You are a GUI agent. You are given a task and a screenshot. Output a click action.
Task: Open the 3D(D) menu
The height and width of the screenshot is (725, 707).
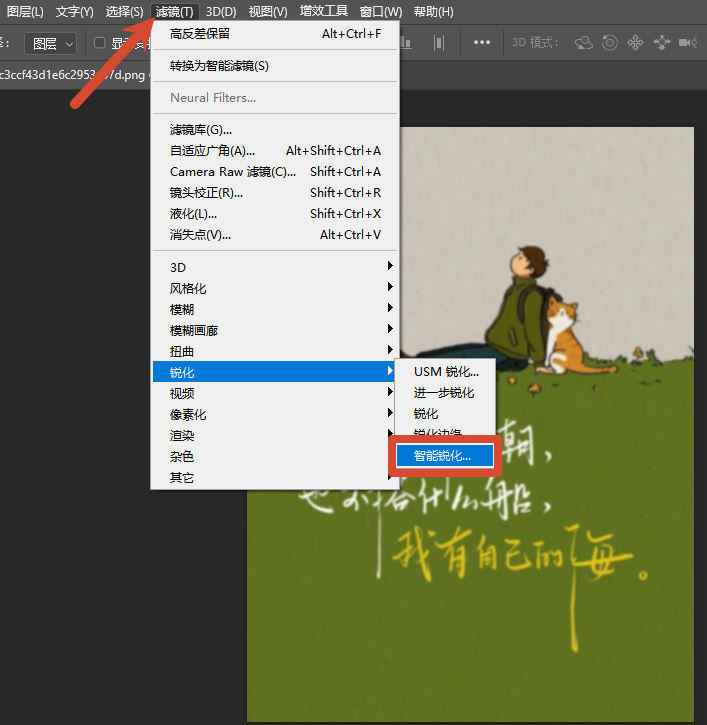[221, 12]
